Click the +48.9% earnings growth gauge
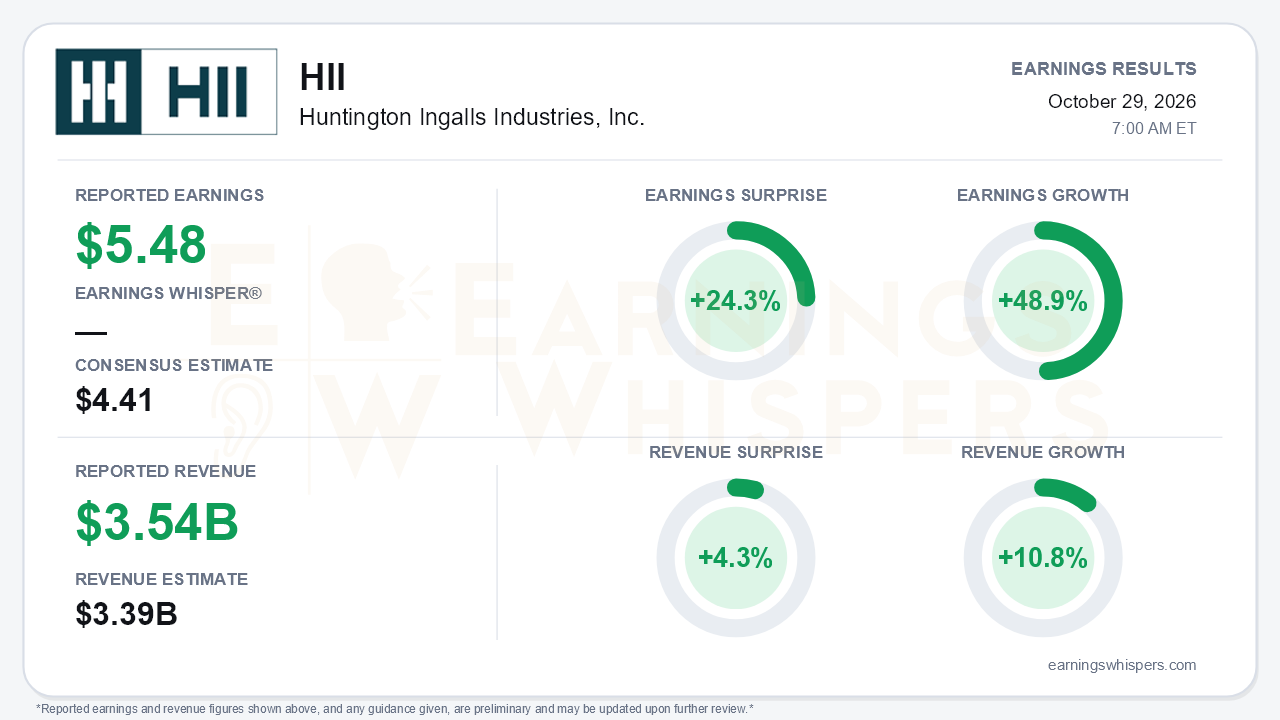This screenshot has height=720, width=1280. point(1043,301)
